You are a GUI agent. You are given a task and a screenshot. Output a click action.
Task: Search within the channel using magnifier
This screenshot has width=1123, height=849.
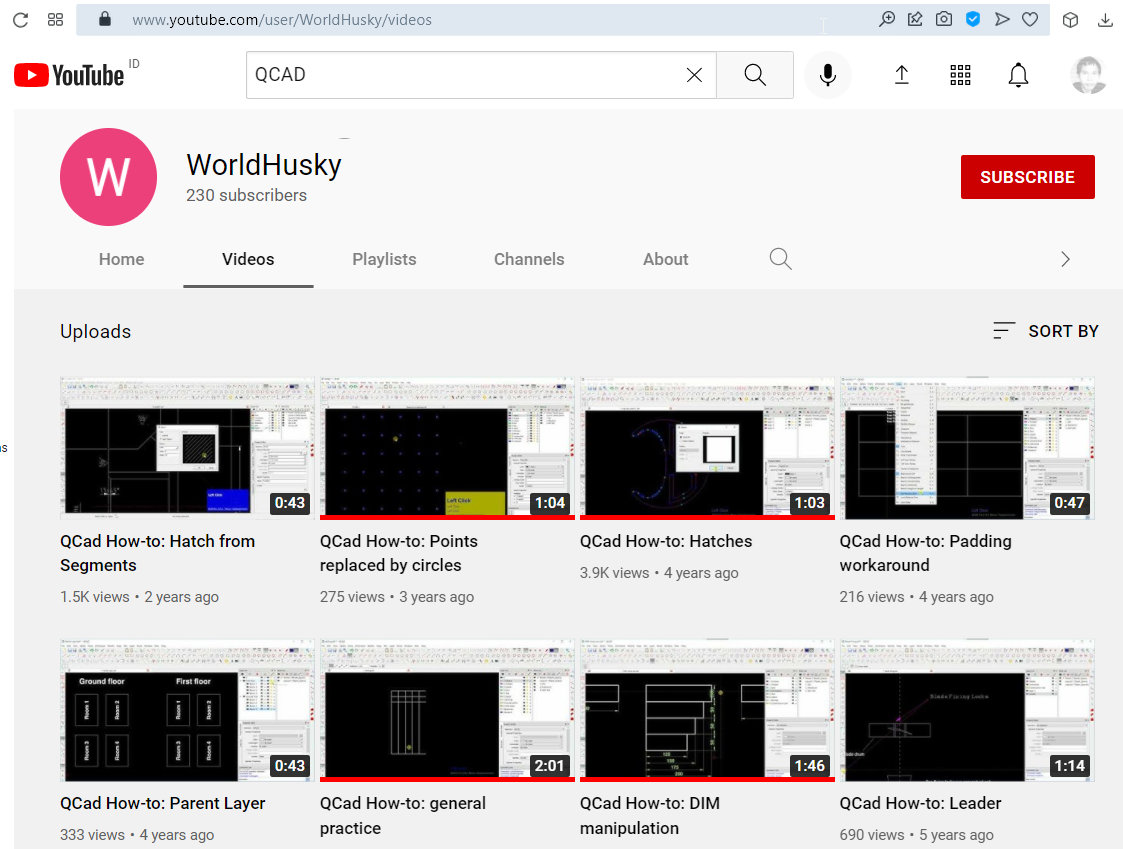pos(780,259)
